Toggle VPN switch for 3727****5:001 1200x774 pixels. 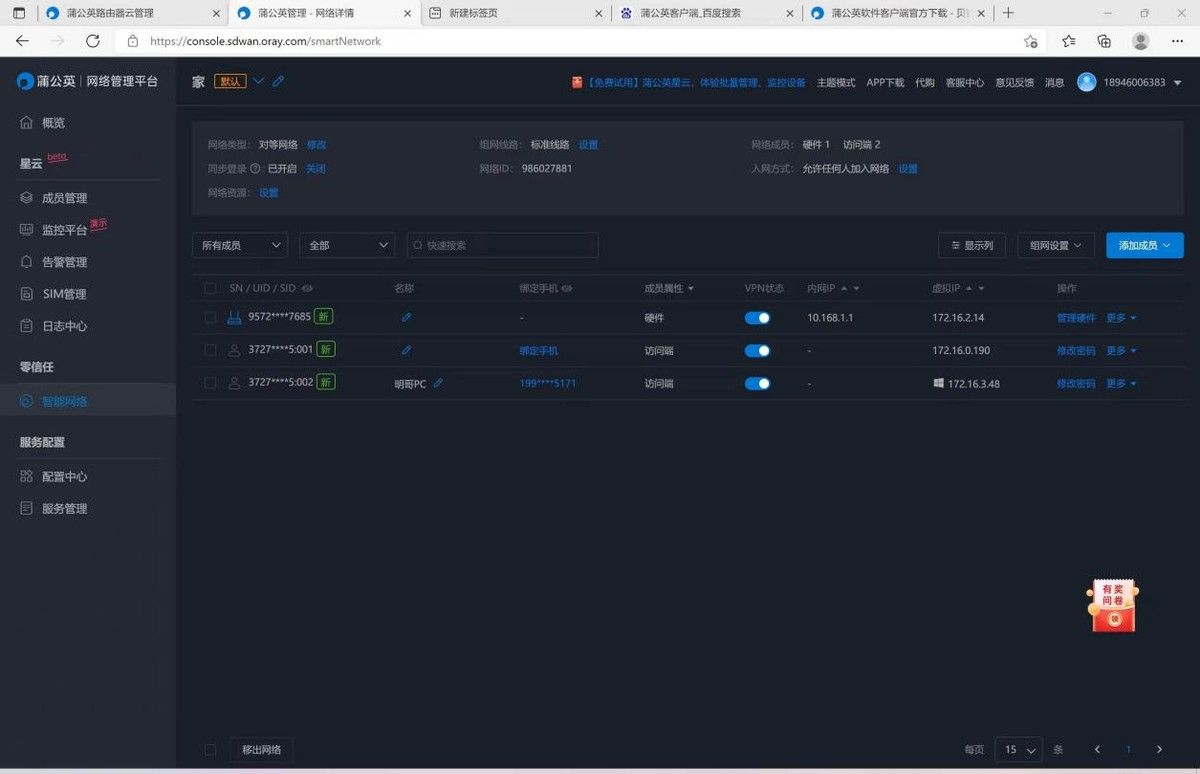(758, 350)
